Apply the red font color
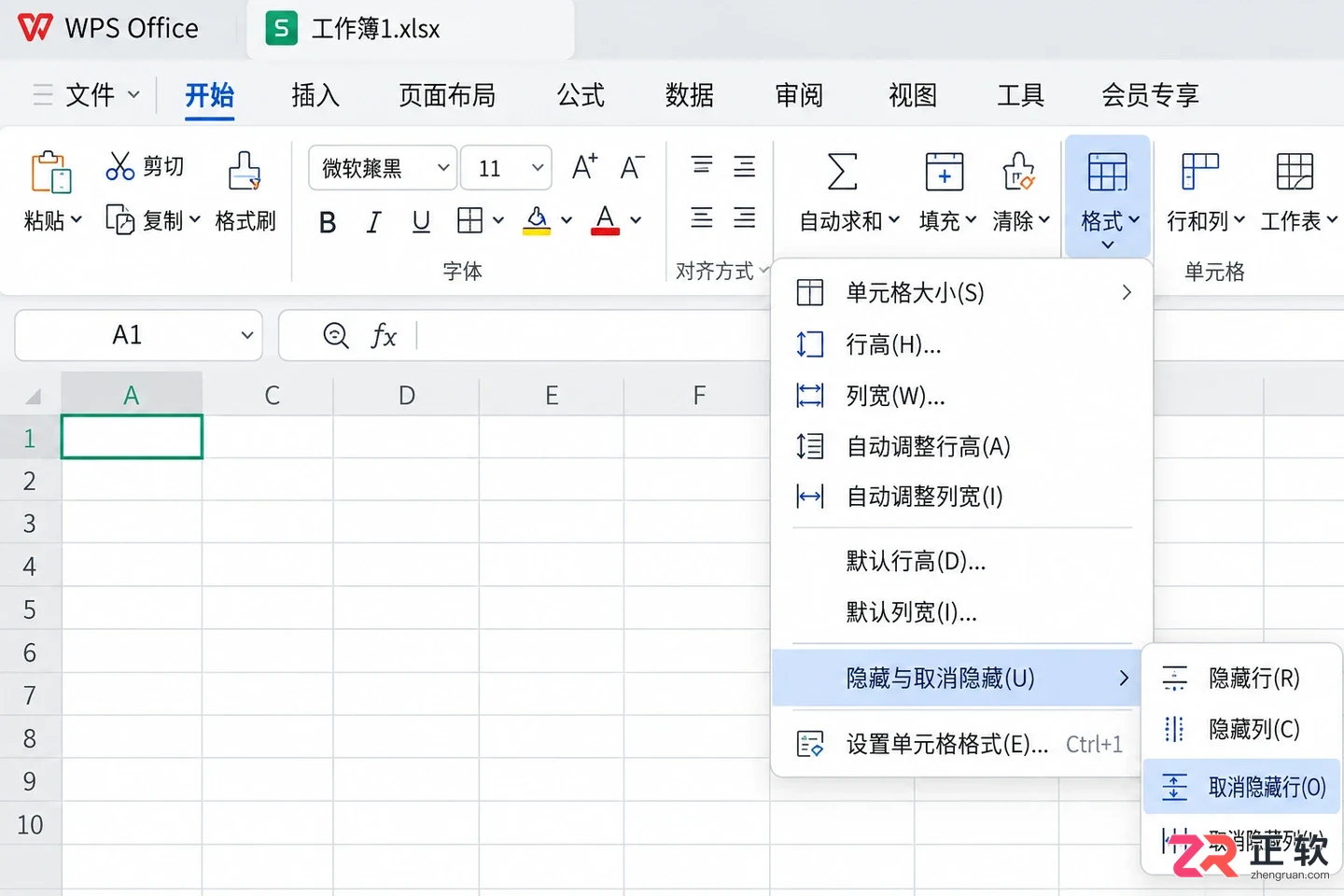The image size is (1344, 896). pyautogui.click(x=605, y=220)
